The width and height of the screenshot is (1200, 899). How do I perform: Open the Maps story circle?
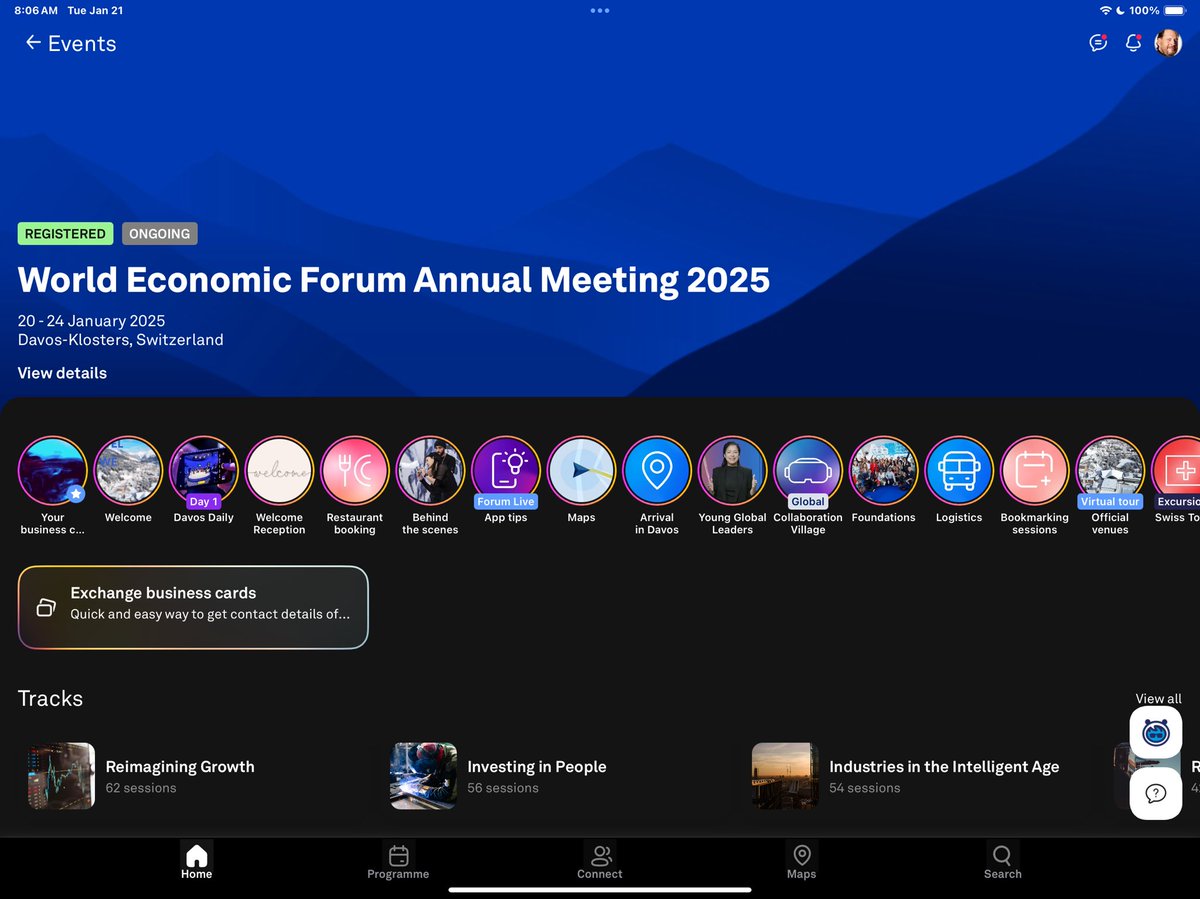click(x=581, y=470)
